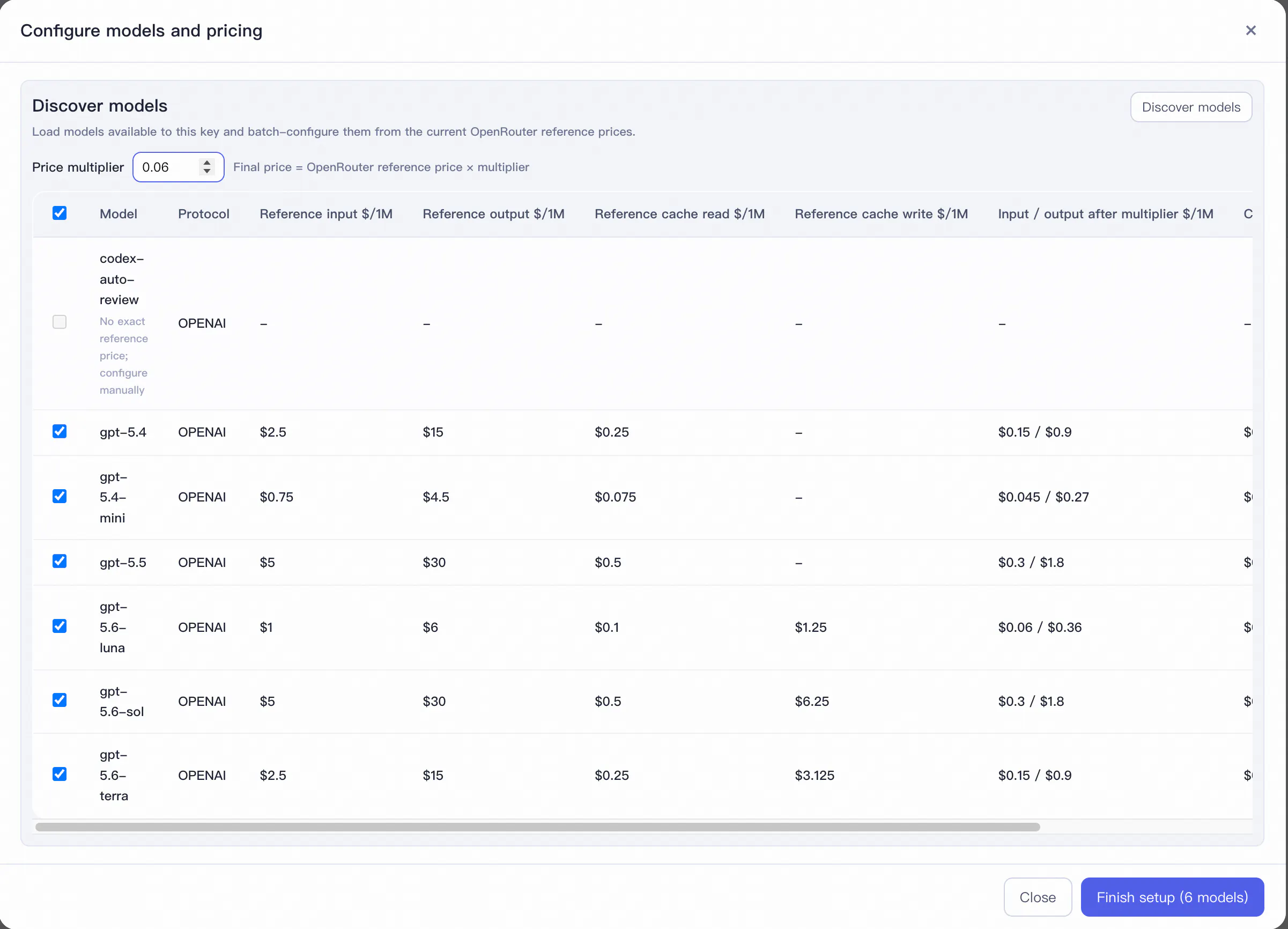The image size is (1288, 929).
Task: Deselect the gpt-5.6-luna model checkbox
Action: coord(60,626)
